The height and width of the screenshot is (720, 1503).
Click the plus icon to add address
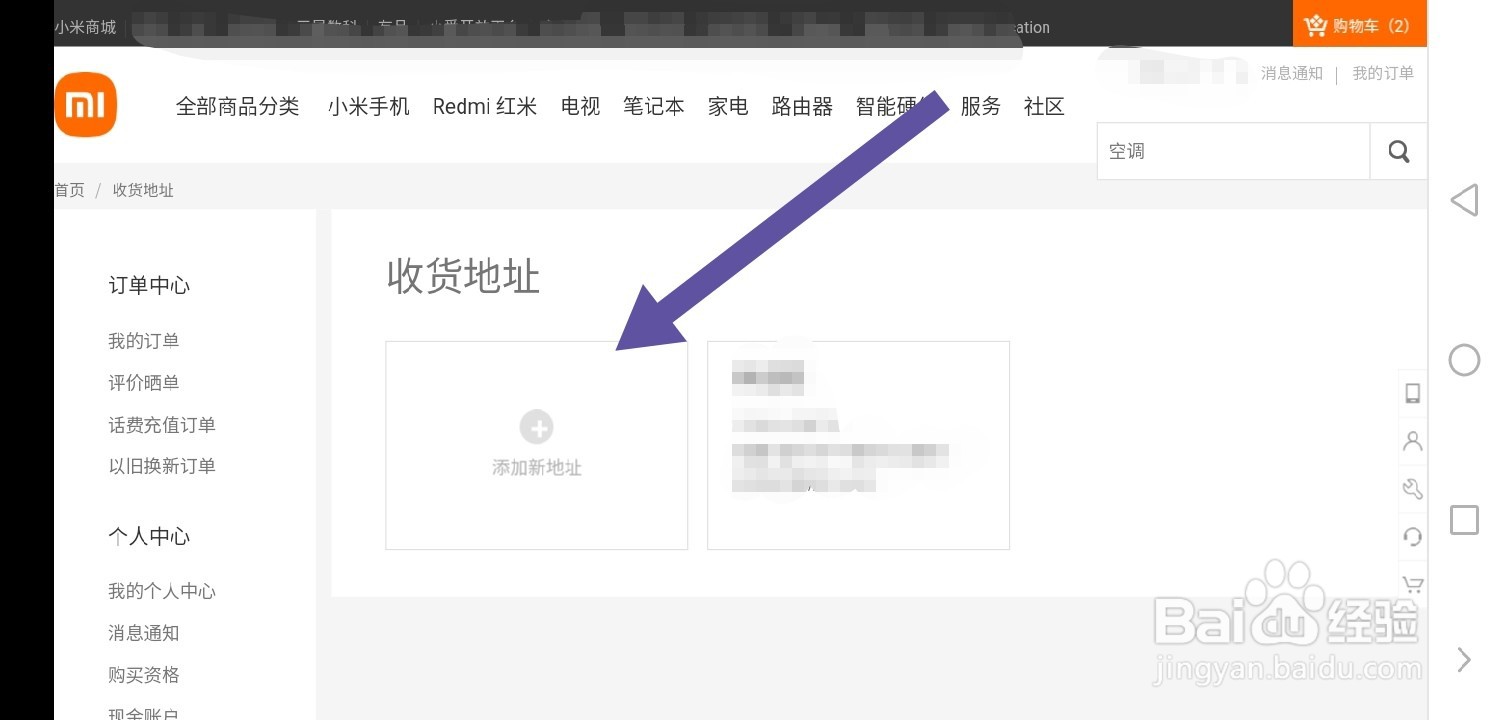[x=537, y=428]
